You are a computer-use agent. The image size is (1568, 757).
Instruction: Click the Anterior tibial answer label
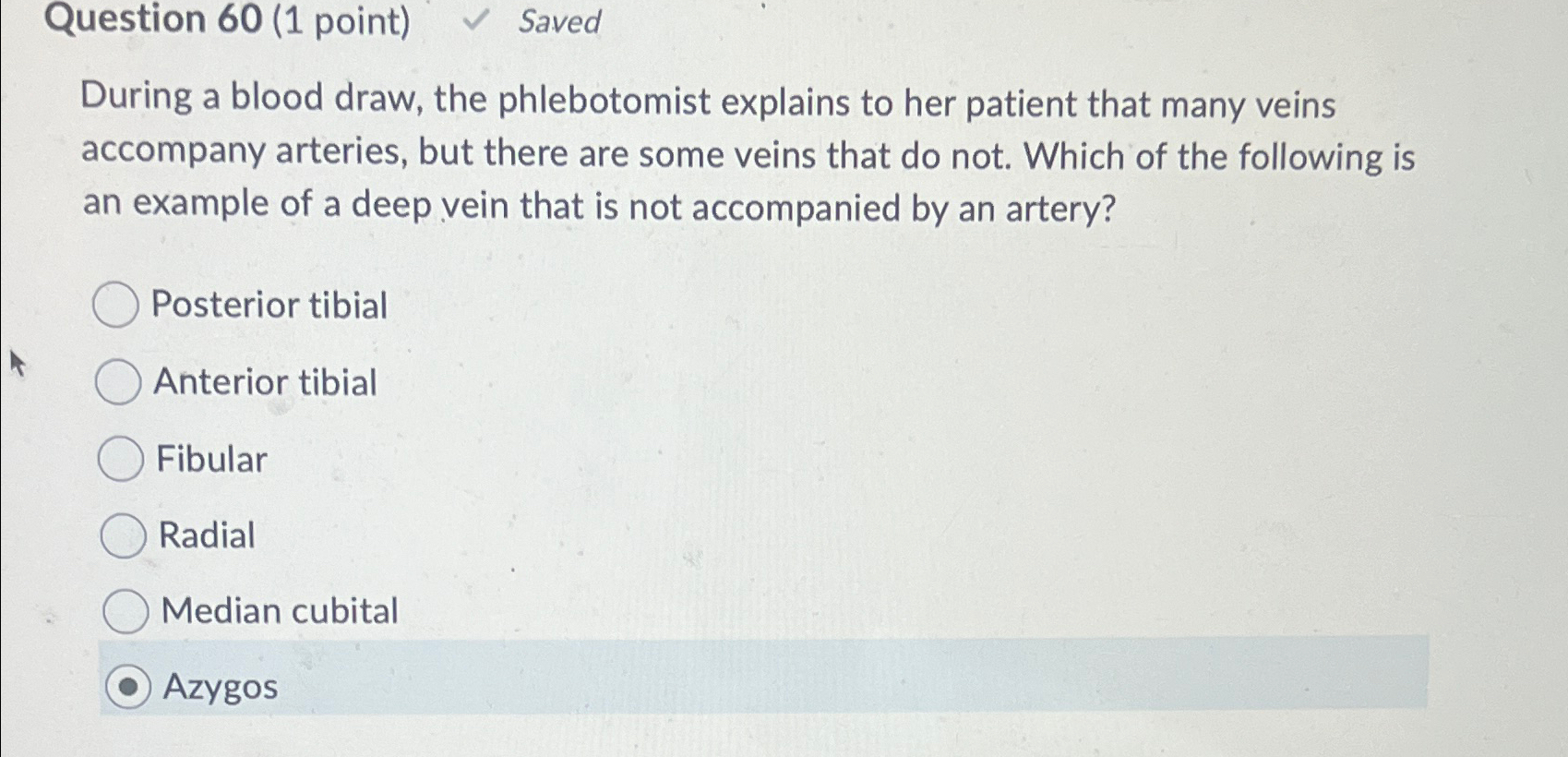coord(265,382)
